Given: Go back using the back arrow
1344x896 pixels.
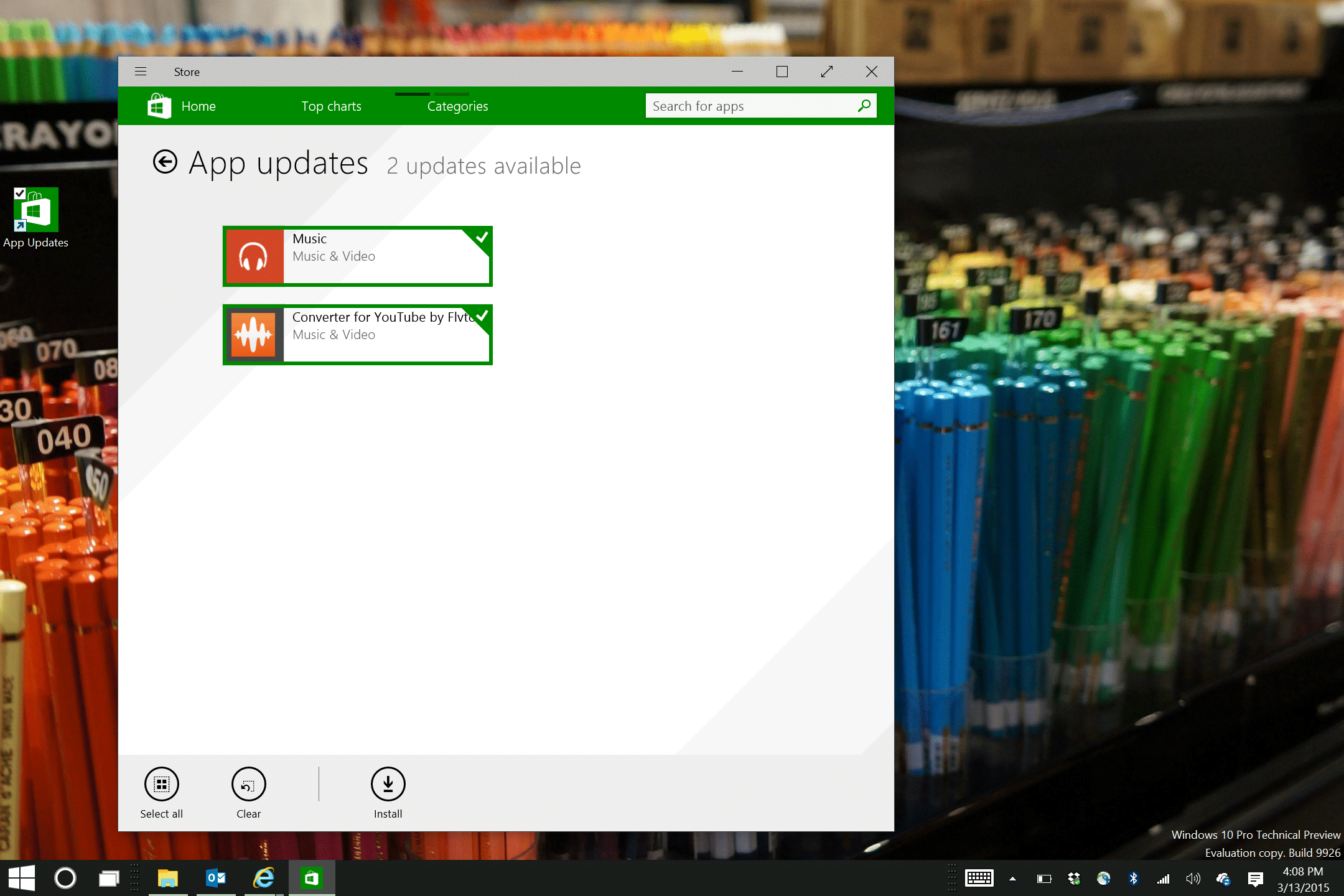Looking at the screenshot, I should (165, 162).
